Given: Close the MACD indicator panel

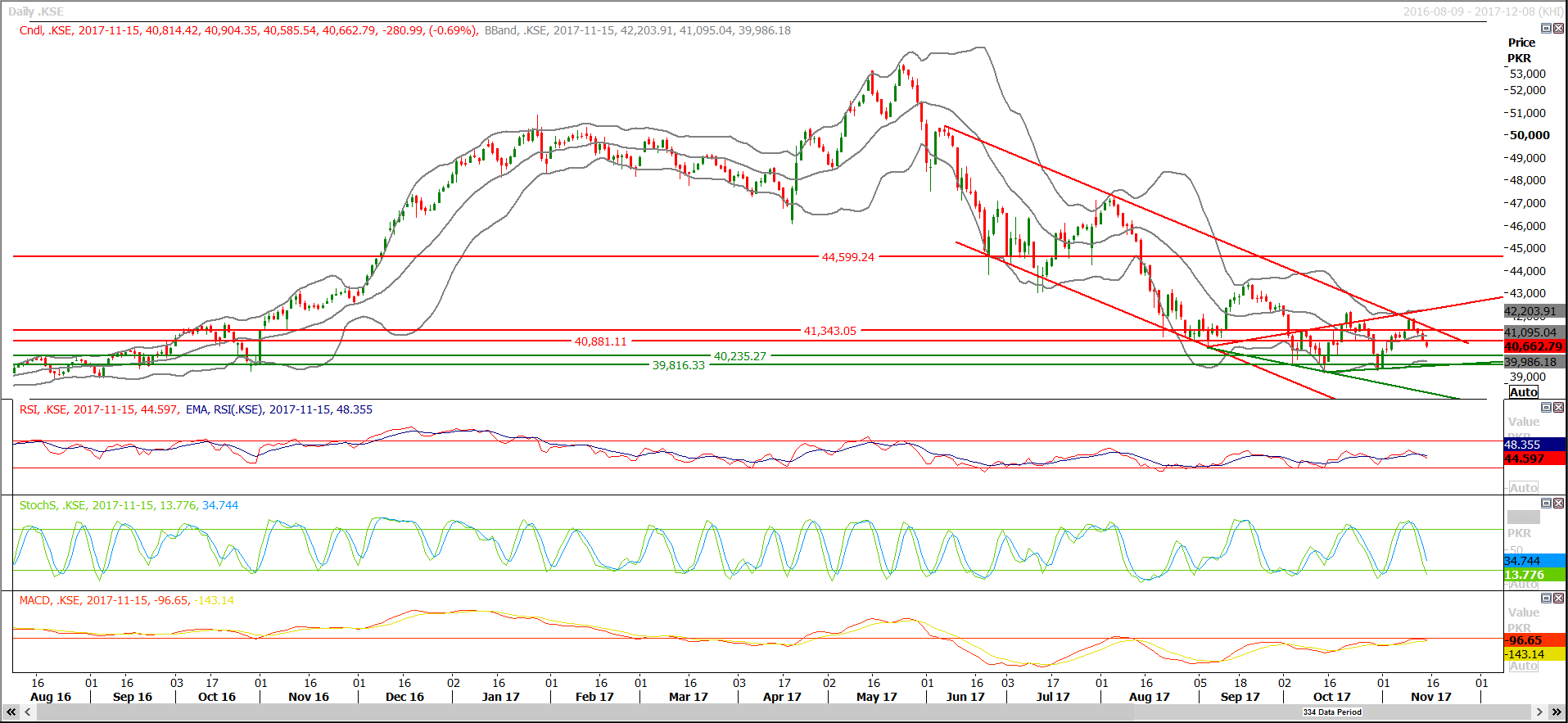Looking at the screenshot, I should pyautogui.click(x=1558, y=599).
